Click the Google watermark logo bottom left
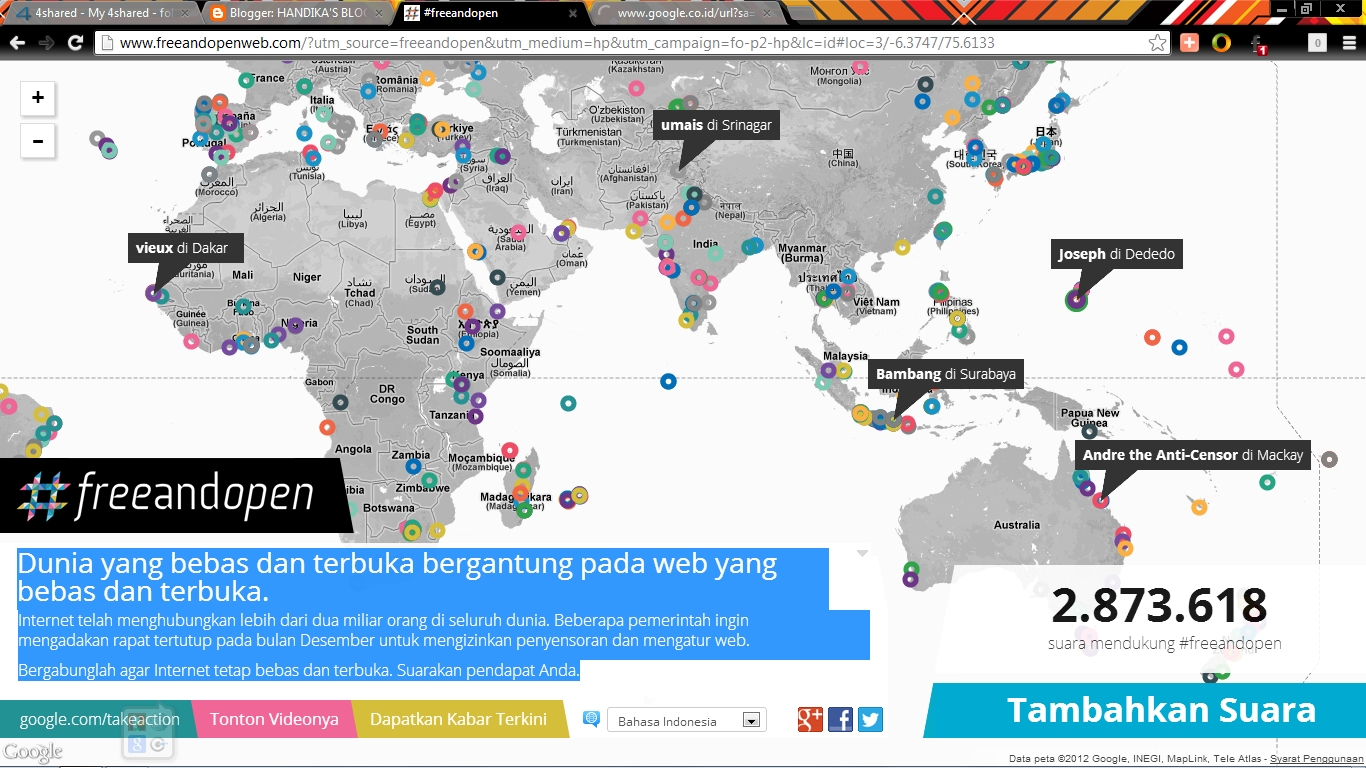The image size is (1366, 768). 33,751
